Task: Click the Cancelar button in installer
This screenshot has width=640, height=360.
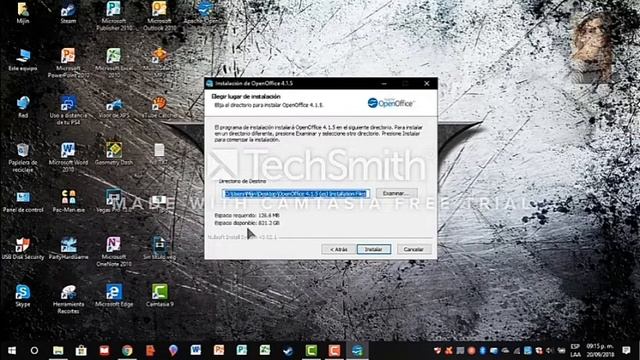Action: (413, 249)
